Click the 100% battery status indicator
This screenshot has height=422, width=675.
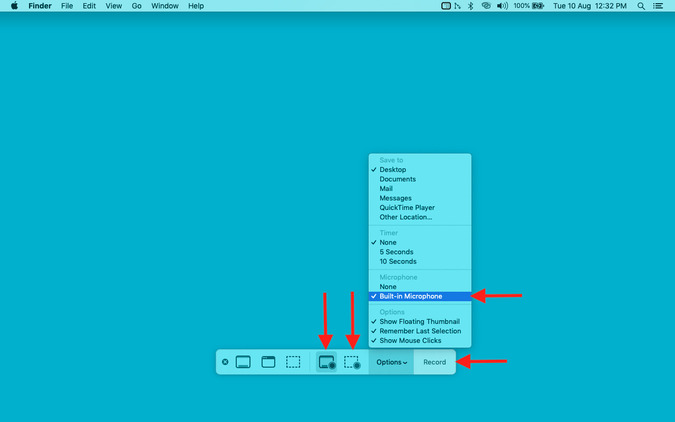[x=529, y=6]
